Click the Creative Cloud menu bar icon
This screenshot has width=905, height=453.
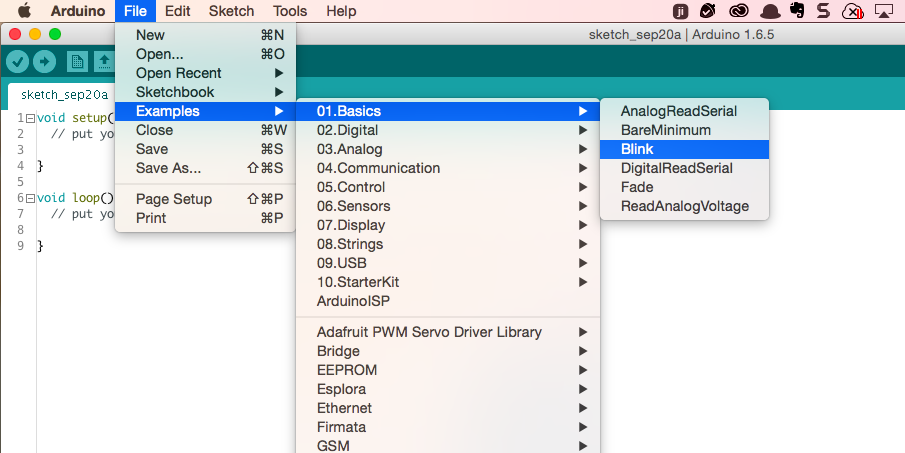tap(739, 11)
